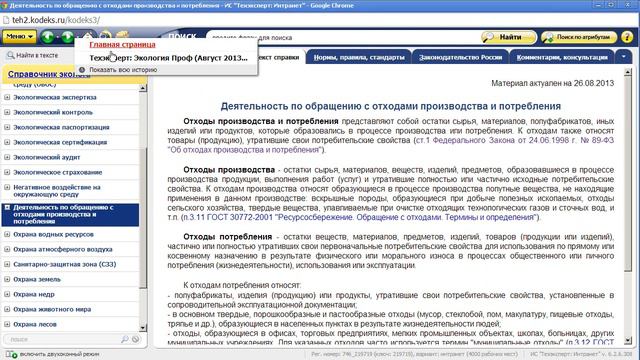Viewport: 640px width, 360px height.
Task: Click the document title Деятельность по обращению с отходами
Action: 391,106
